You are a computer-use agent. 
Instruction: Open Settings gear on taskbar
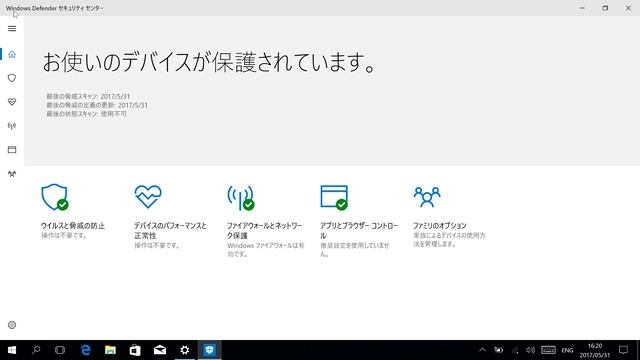tap(184, 350)
